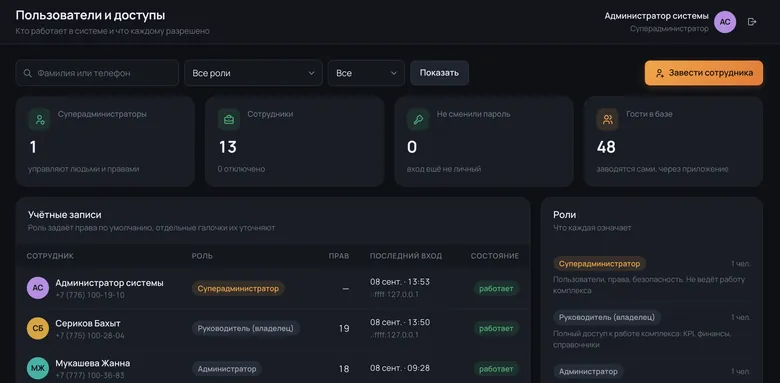Image resolution: width=780 pixels, height=383 pixels.
Task: Open the Все роли dropdown
Action: pyautogui.click(x=253, y=73)
